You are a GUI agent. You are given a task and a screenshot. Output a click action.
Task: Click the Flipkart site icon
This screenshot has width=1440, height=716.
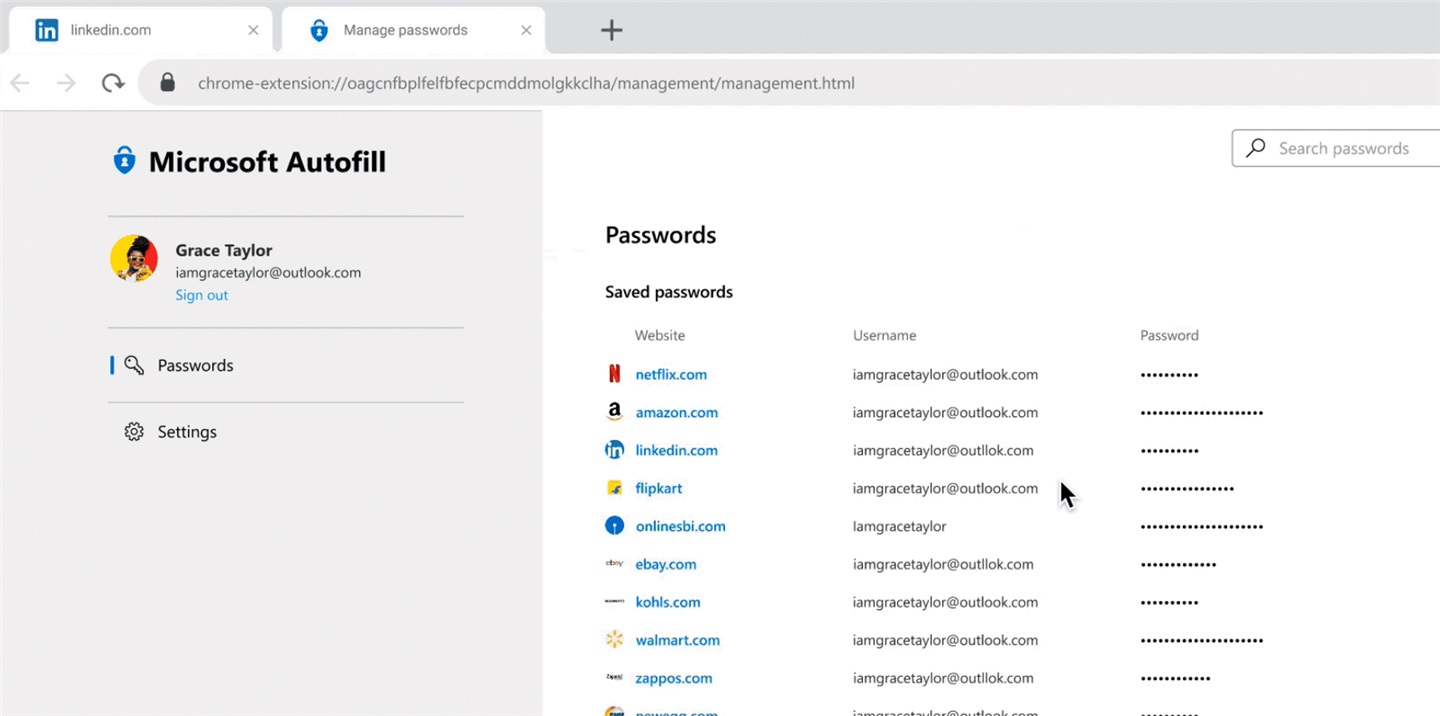click(x=614, y=488)
